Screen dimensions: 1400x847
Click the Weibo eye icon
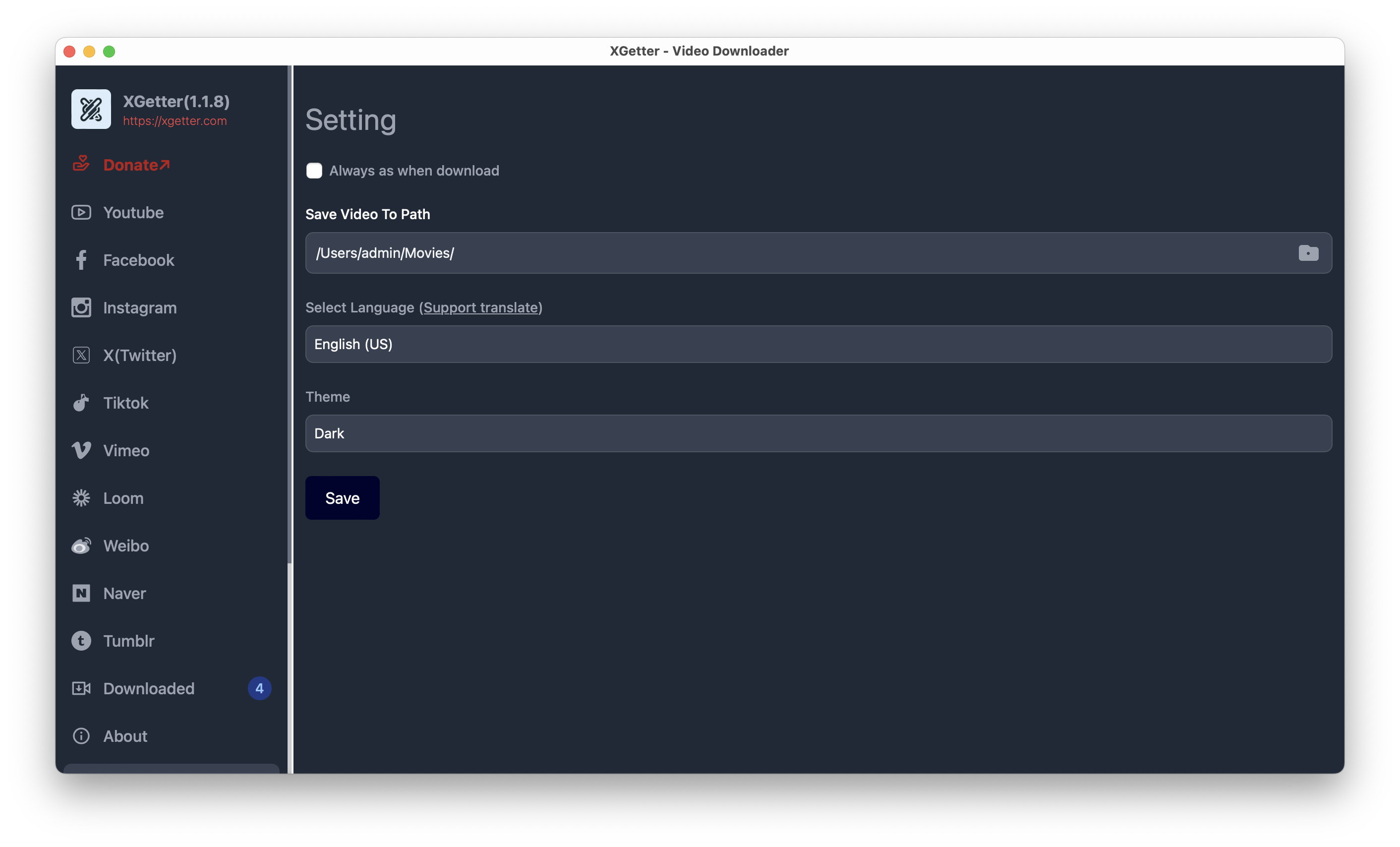[x=81, y=545]
